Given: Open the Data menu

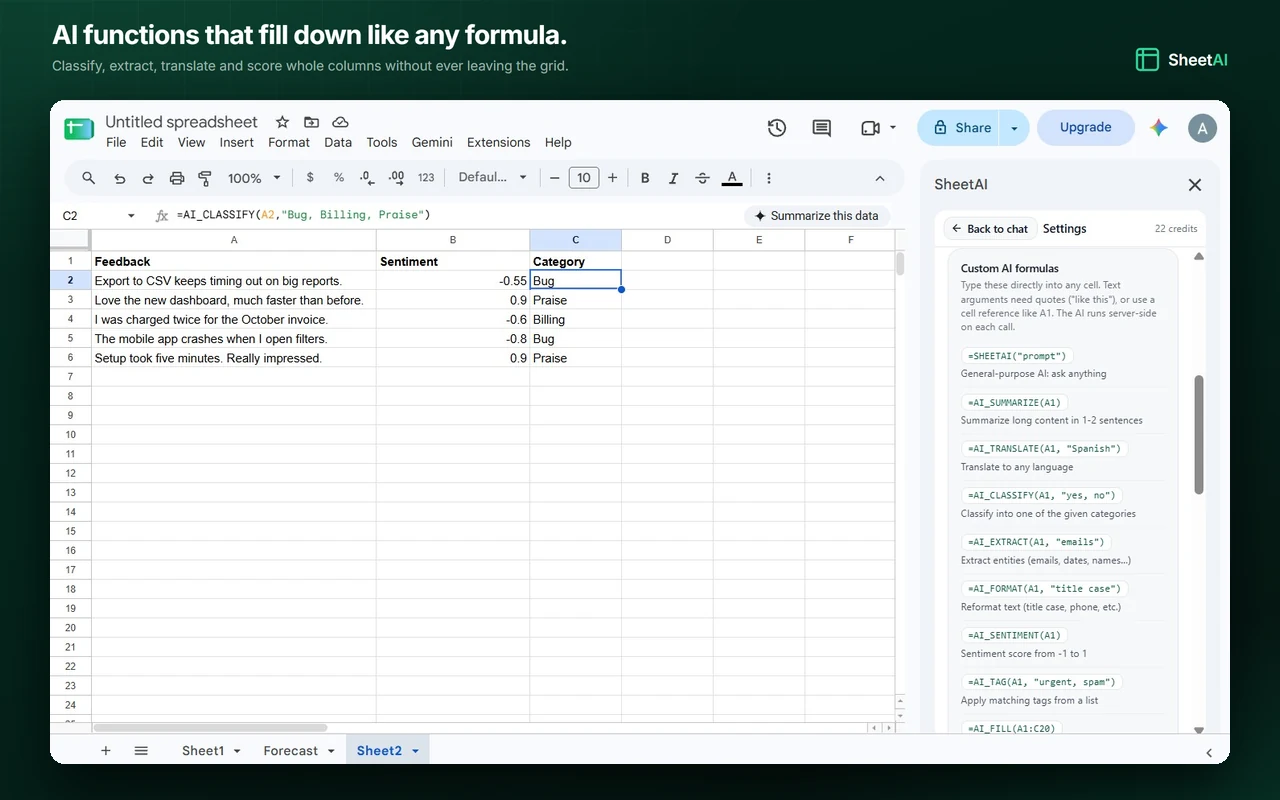Looking at the screenshot, I should pos(338,142).
